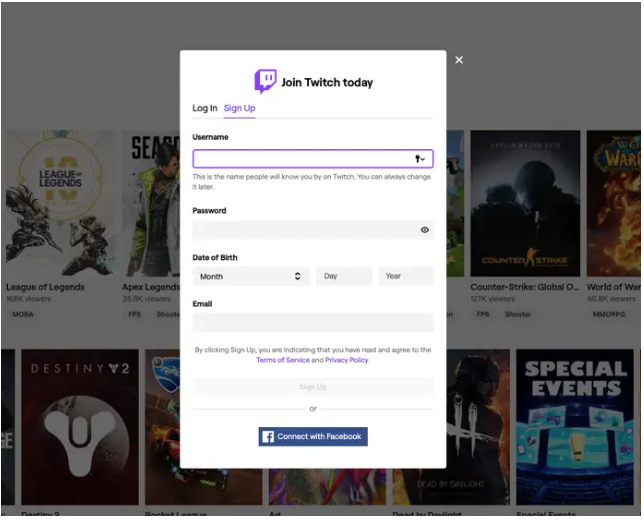Focus the Email input field
The height and width of the screenshot is (520, 644).
click(313, 322)
